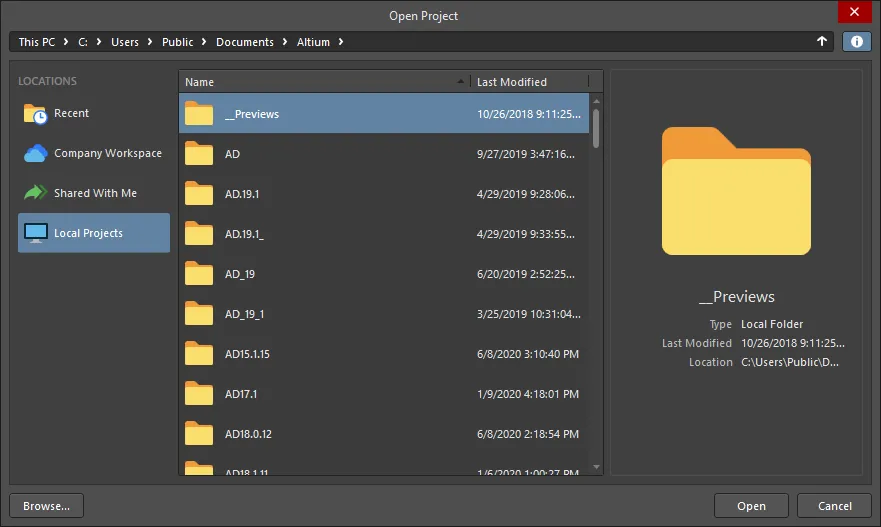The width and height of the screenshot is (881, 527).
Task: Click the AD15.1.15 folder icon
Action: (x=199, y=353)
